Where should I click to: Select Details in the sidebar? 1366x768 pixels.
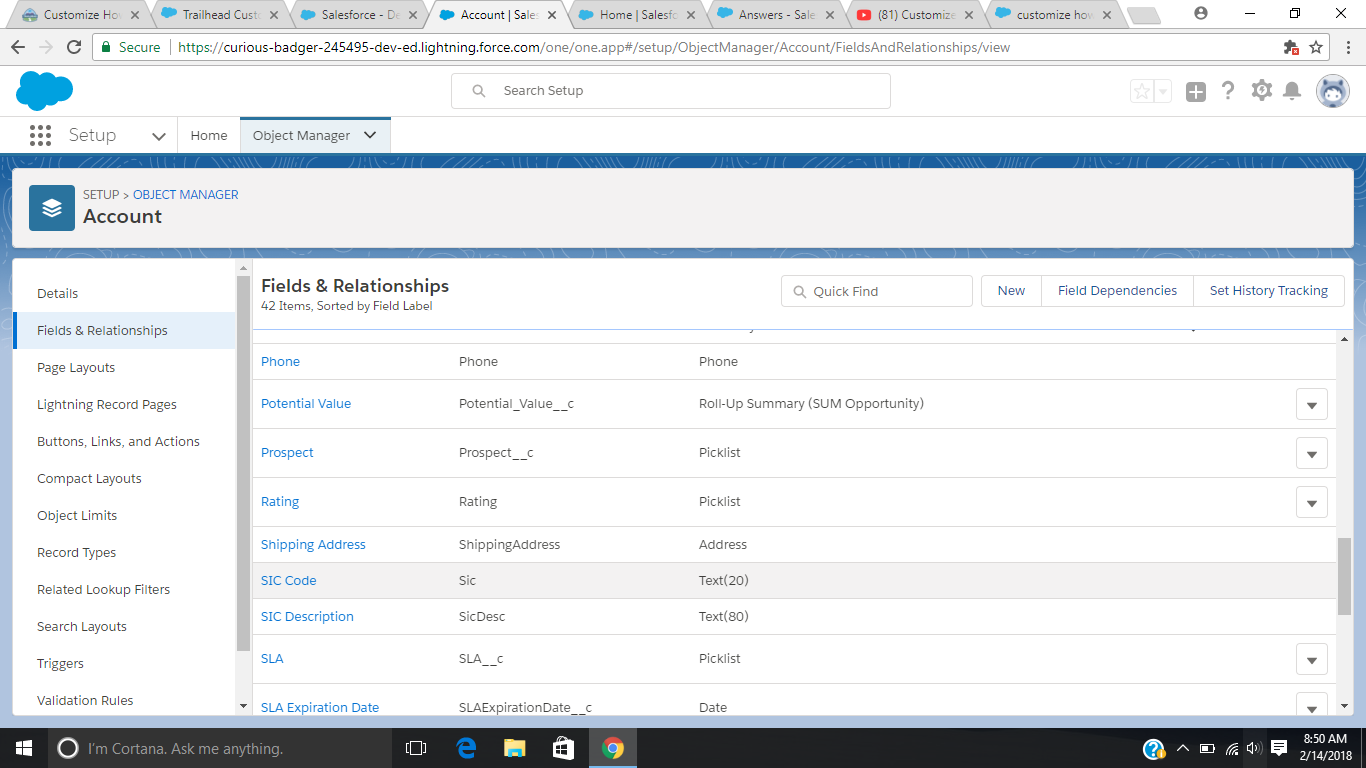[x=57, y=293]
